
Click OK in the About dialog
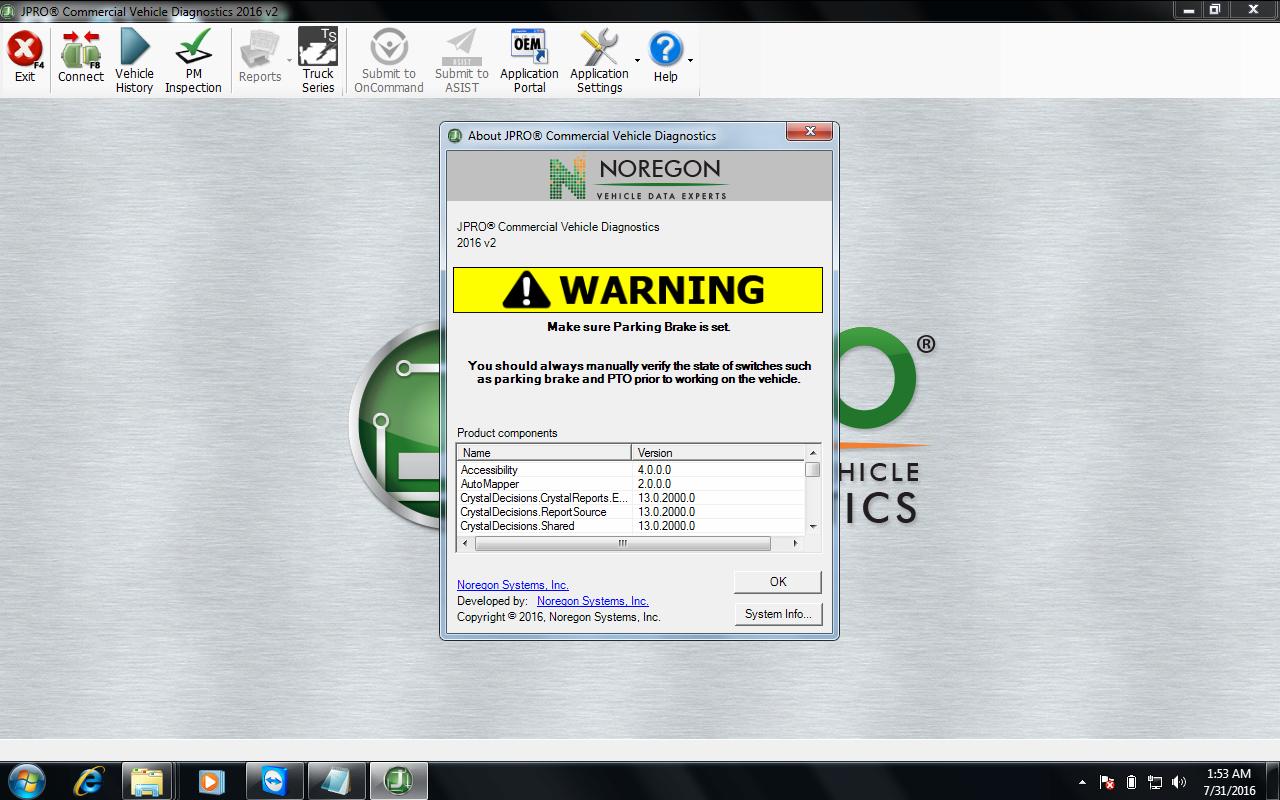(778, 582)
